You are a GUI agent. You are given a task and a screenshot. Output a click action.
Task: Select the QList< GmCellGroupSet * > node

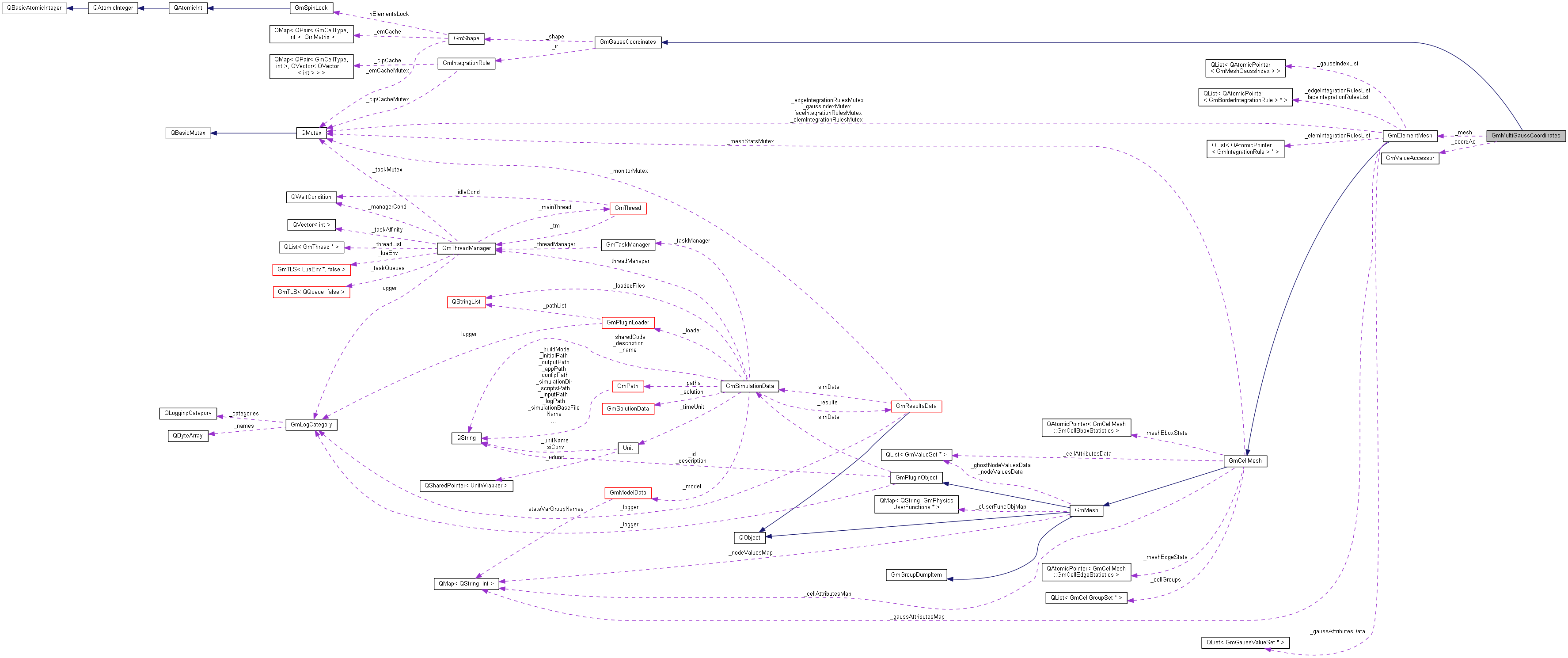pyautogui.click(x=1086, y=598)
